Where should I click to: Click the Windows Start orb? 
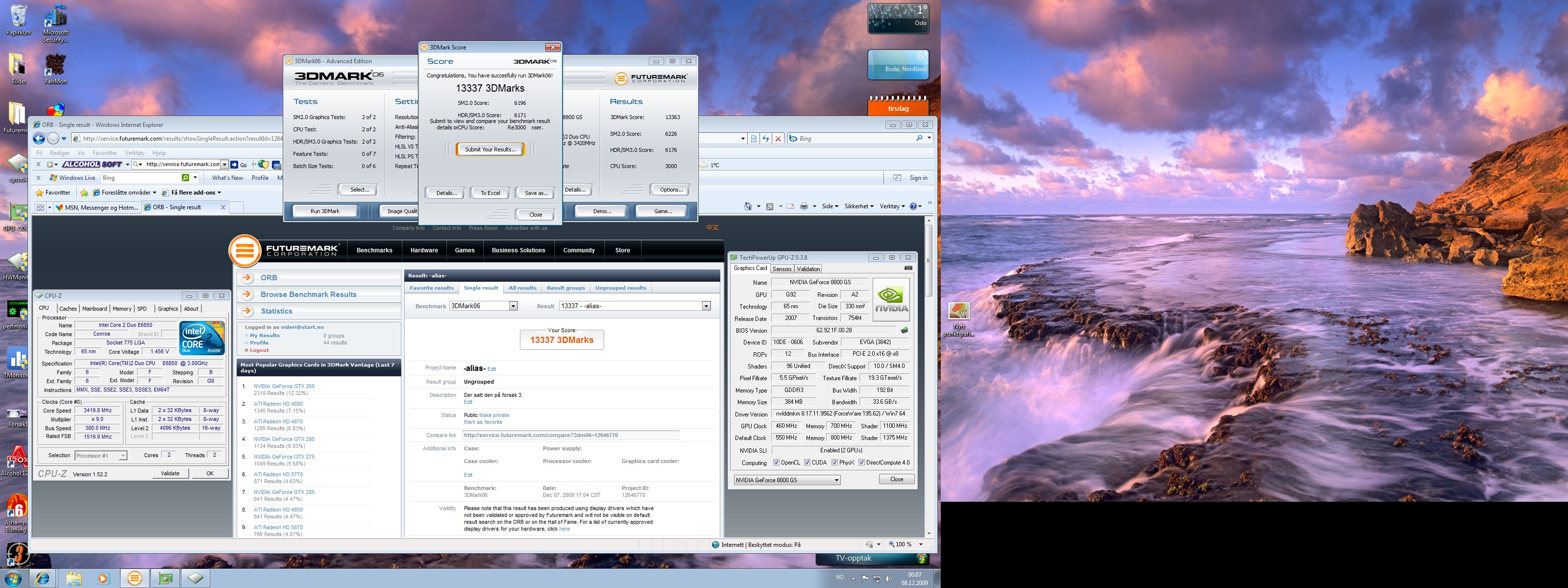point(12,578)
